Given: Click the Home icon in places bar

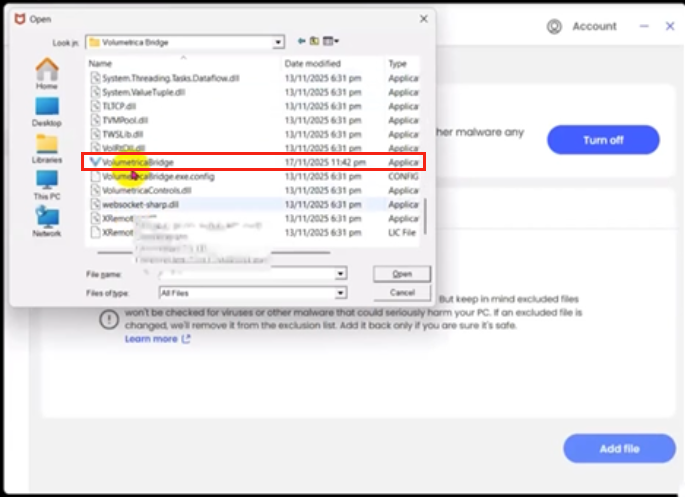Looking at the screenshot, I should [46, 72].
